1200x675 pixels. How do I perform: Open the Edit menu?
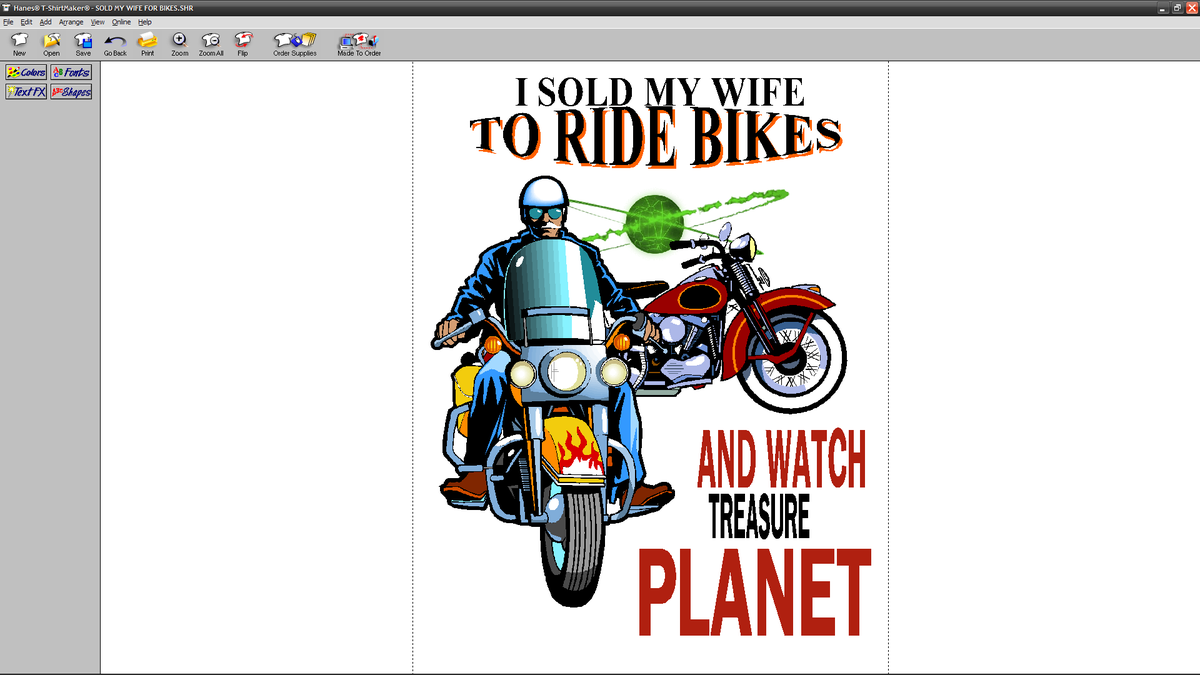[x=26, y=22]
